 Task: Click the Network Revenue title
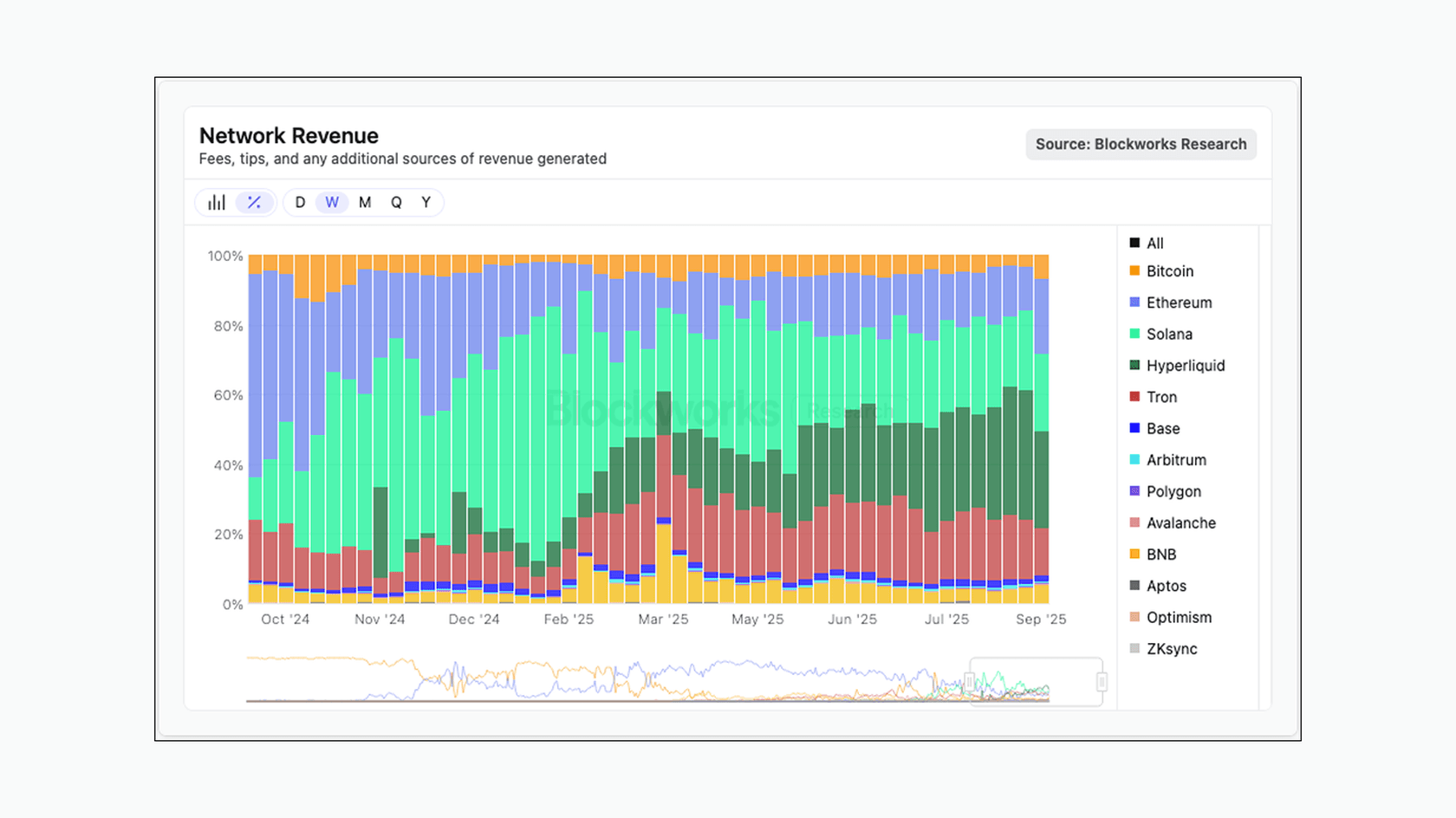[x=289, y=136]
